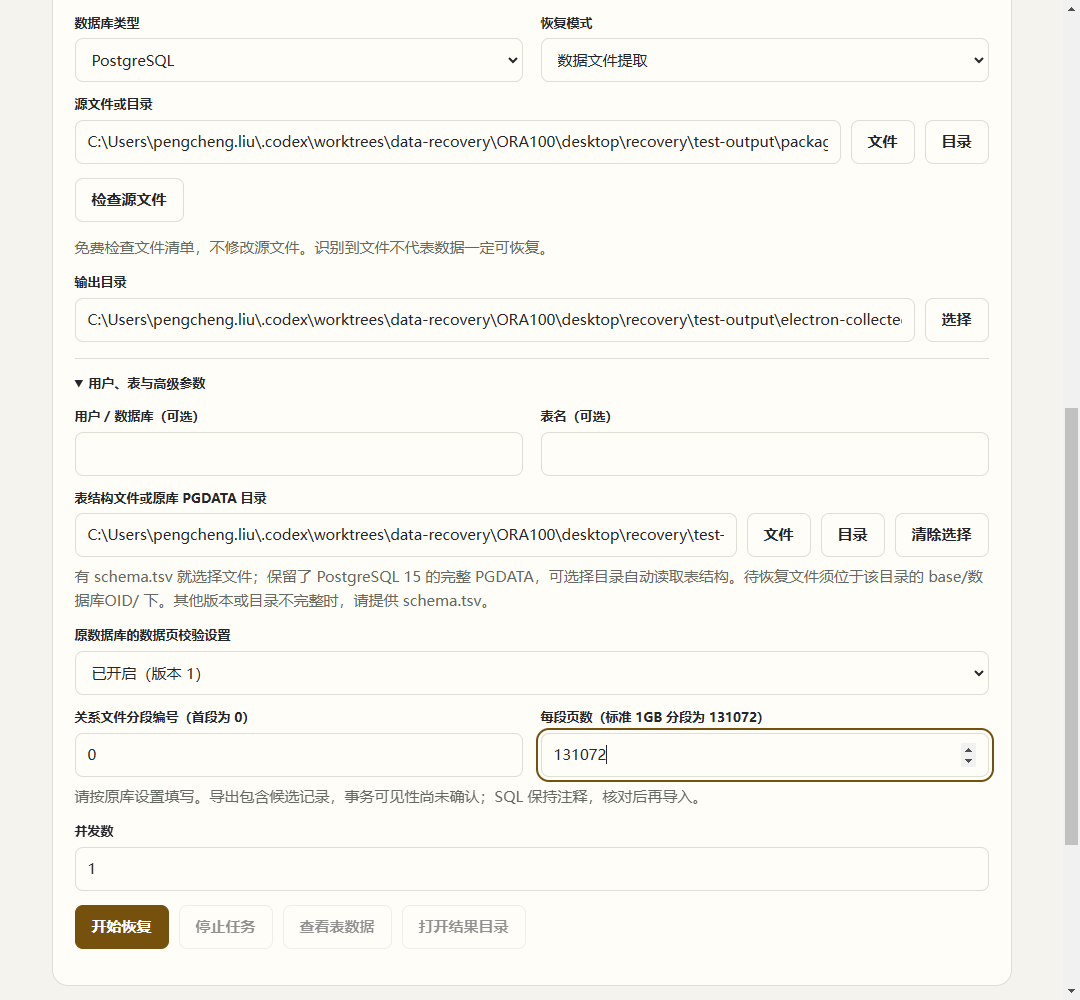Click the 源文件或目录 path field
The height and width of the screenshot is (1000, 1080).
pyautogui.click(x=457, y=142)
